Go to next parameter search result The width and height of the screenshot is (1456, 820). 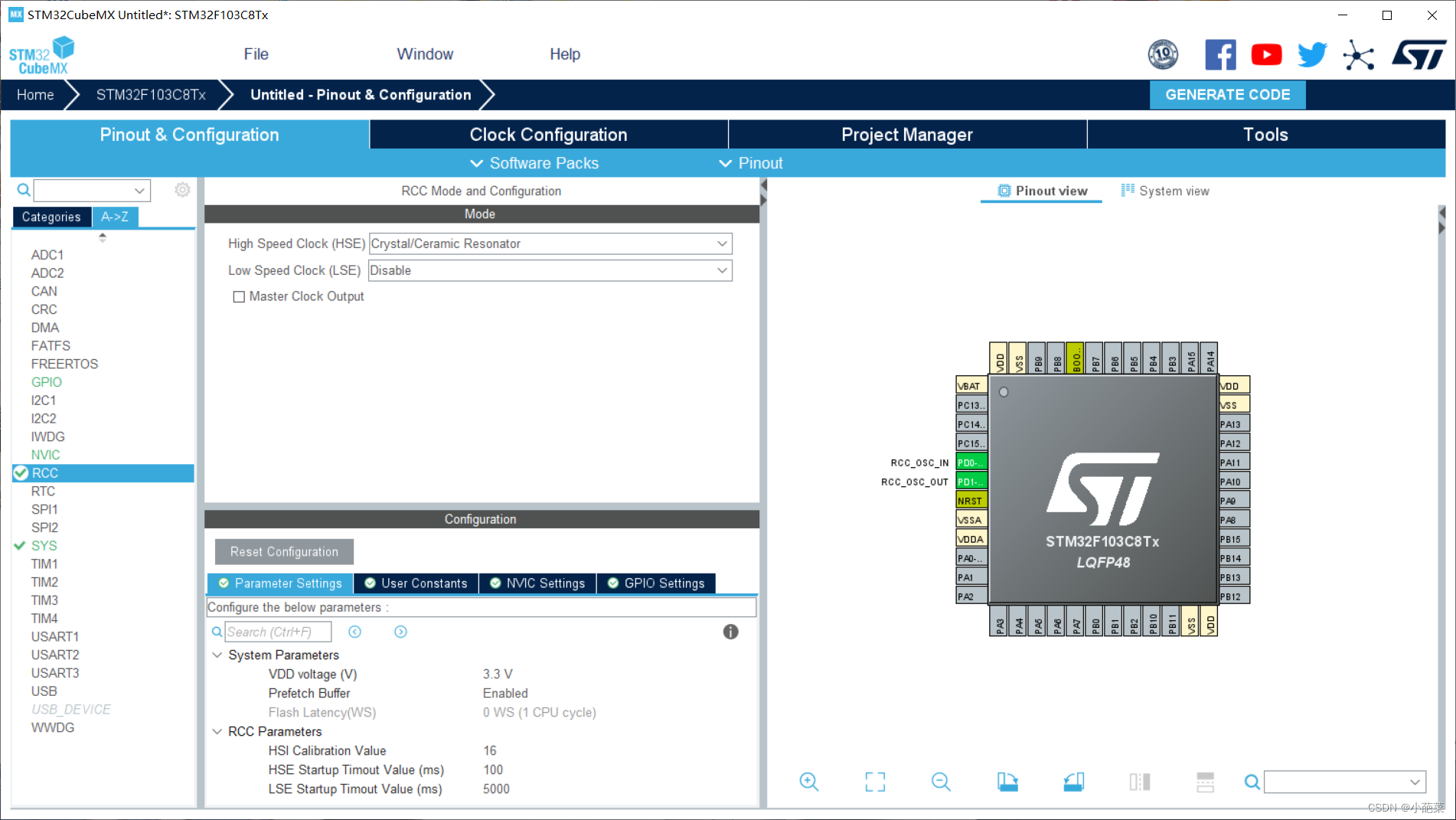[x=400, y=632]
